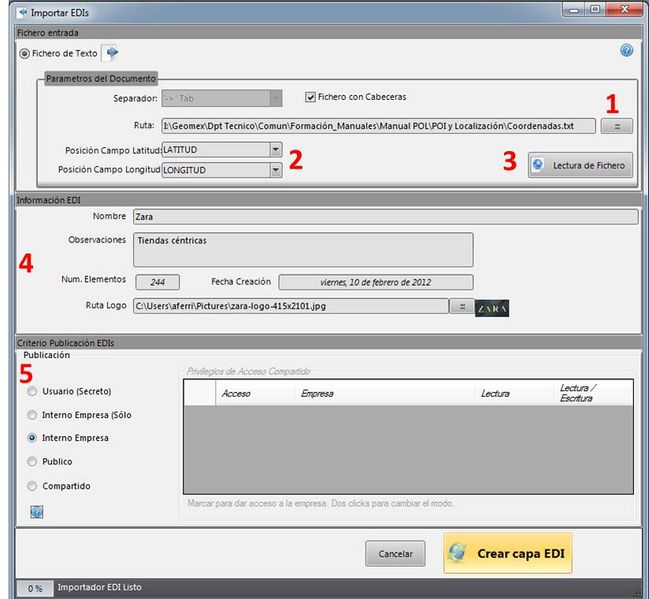Viewport: 649px width, 599px height.
Task: Toggle the Fichero con Cabeceras checkbox
Action: (x=311, y=98)
